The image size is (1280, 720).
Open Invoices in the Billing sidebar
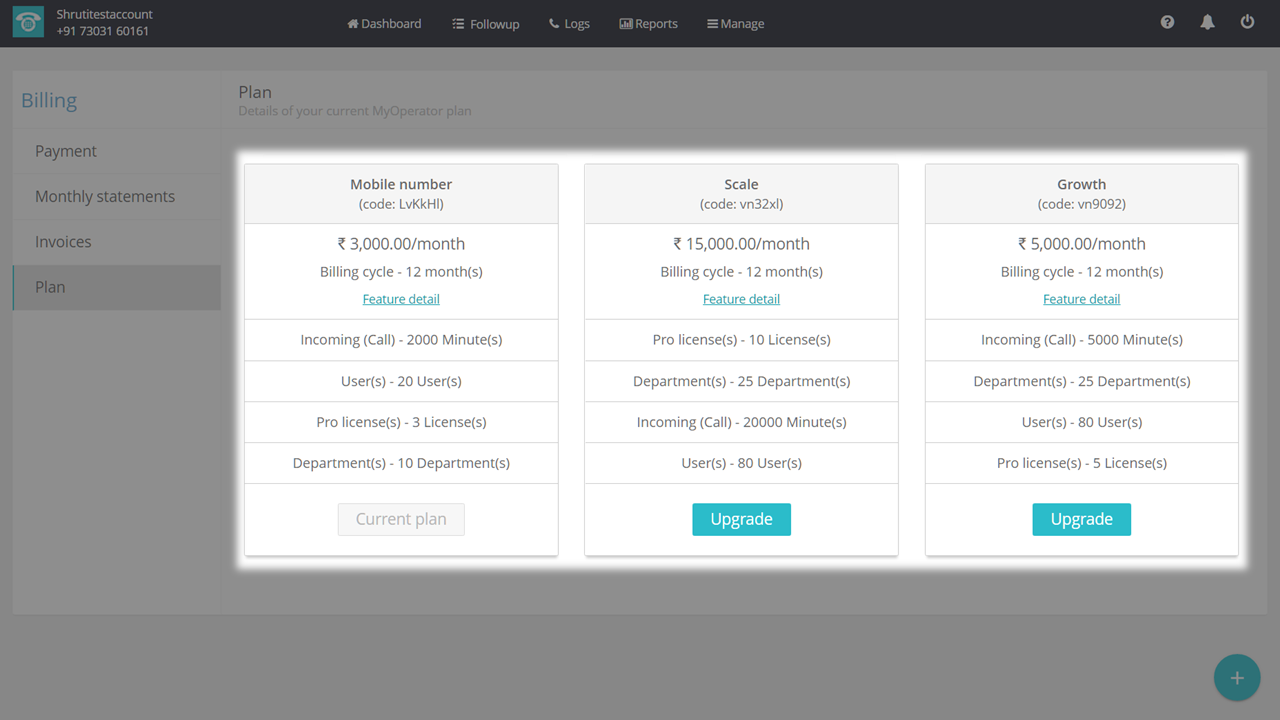[63, 242]
